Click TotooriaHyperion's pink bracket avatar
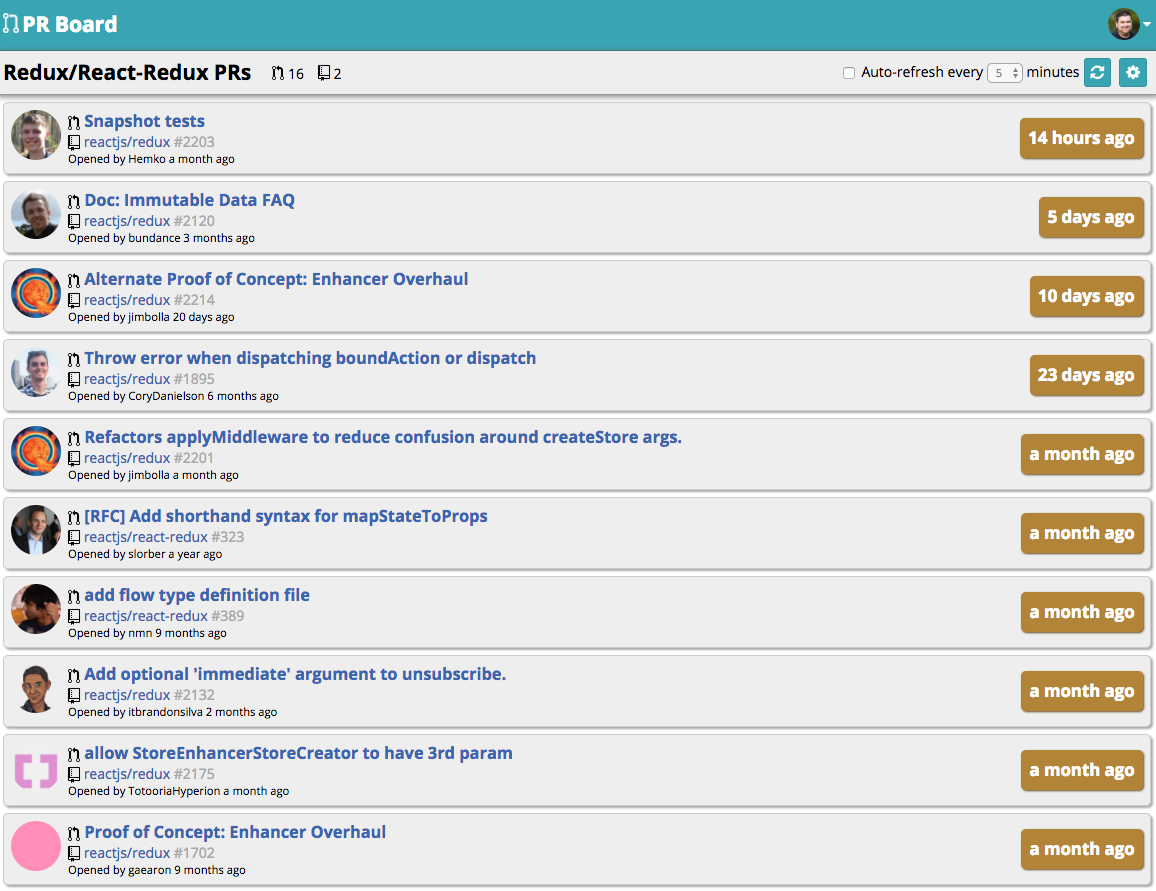The height and width of the screenshot is (891, 1156). point(35,771)
